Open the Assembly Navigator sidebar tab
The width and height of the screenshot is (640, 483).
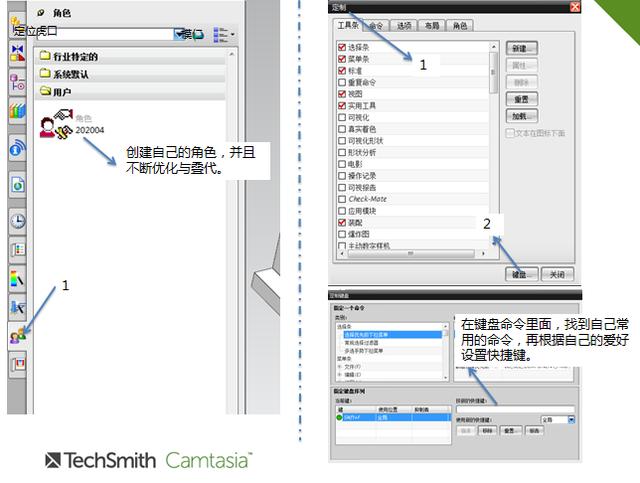(x=17, y=24)
